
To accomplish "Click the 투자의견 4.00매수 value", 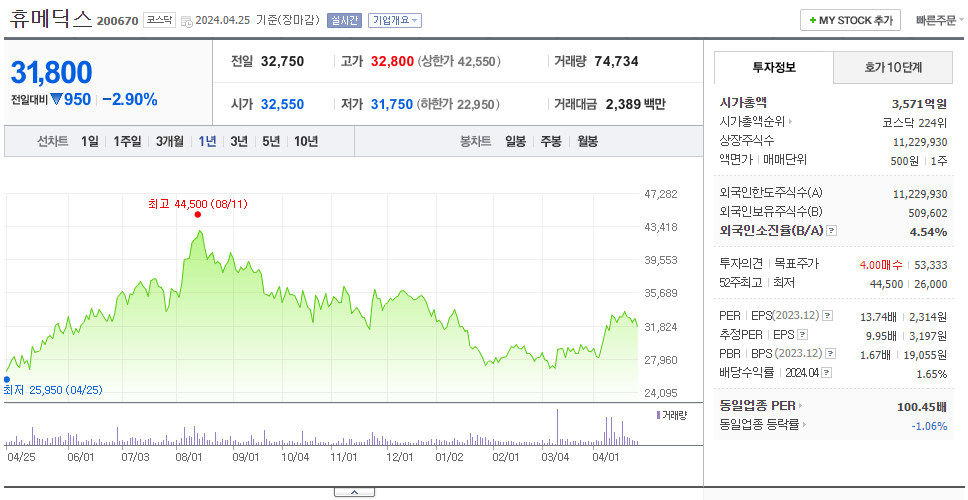I will click(881, 265).
